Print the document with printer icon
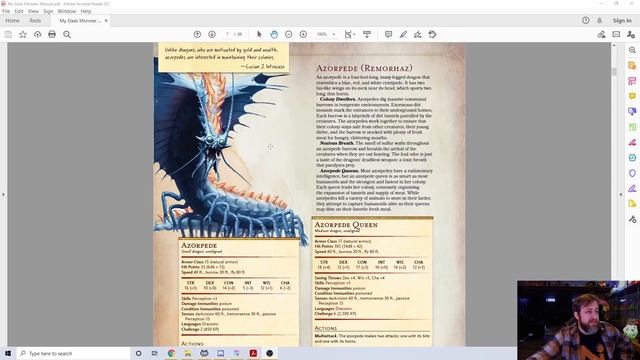Image resolution: width=640 pixels, height=360 pixels. [x=52, y=35]
